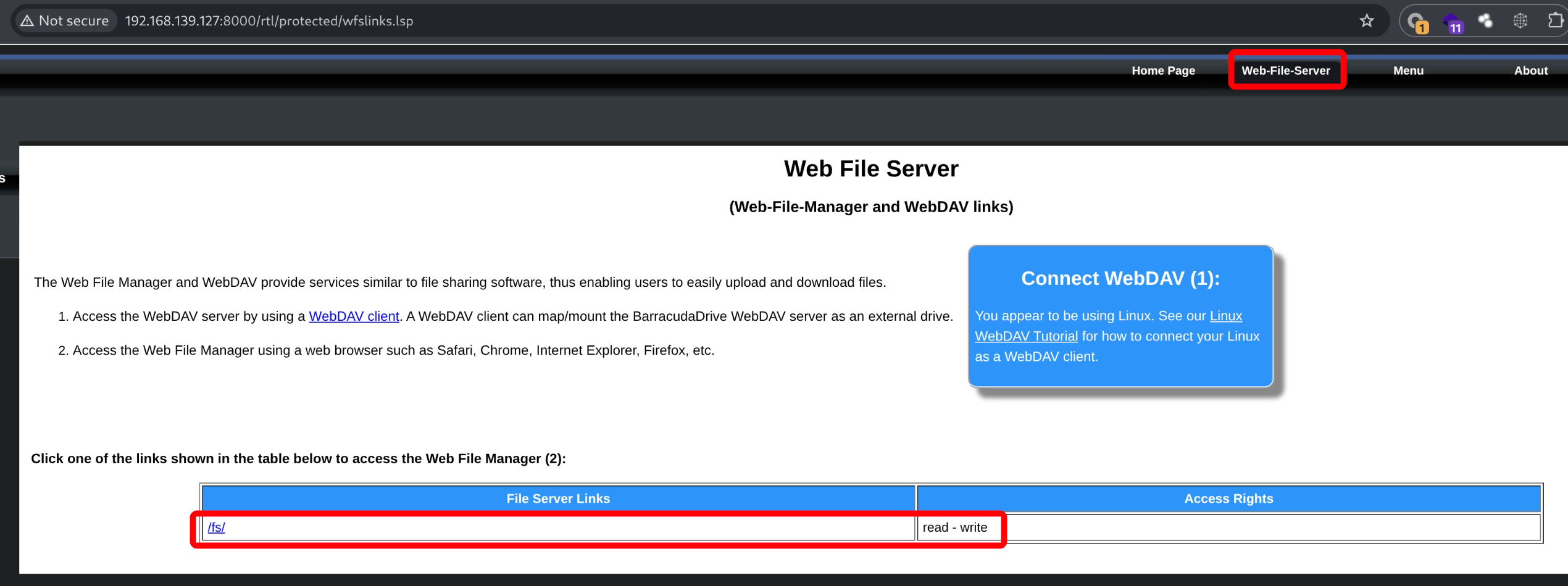1568x586 pixels.
Task: Click the three white dots extension icon
Action: click(x=1485, y=21)
